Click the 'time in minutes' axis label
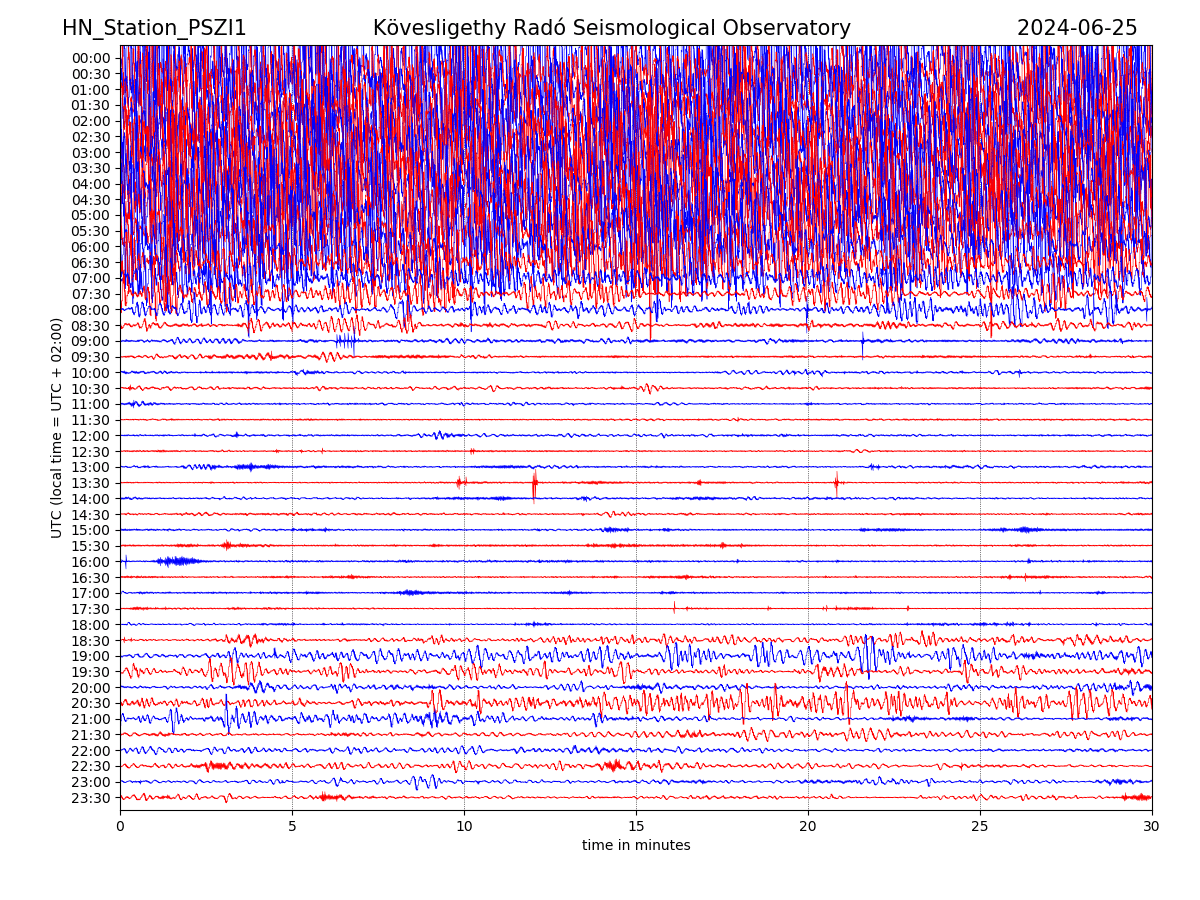 click(x=636, y=845)
